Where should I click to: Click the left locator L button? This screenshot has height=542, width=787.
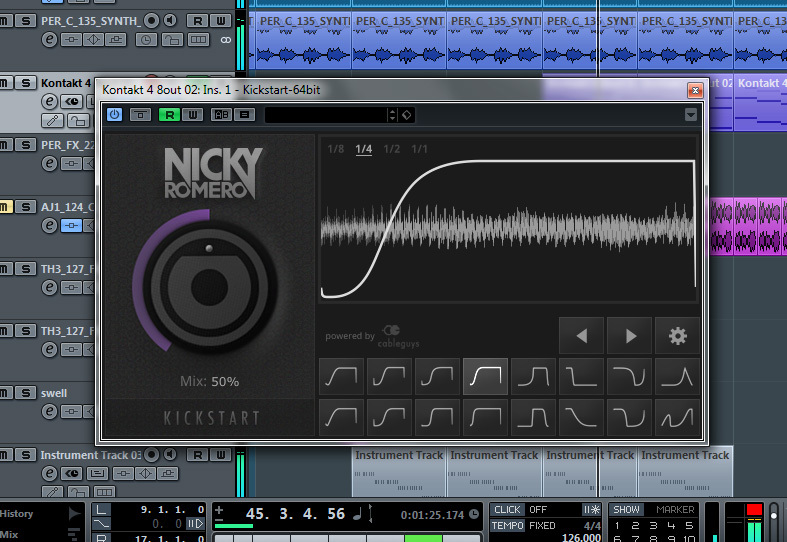(x=101, y=510)
